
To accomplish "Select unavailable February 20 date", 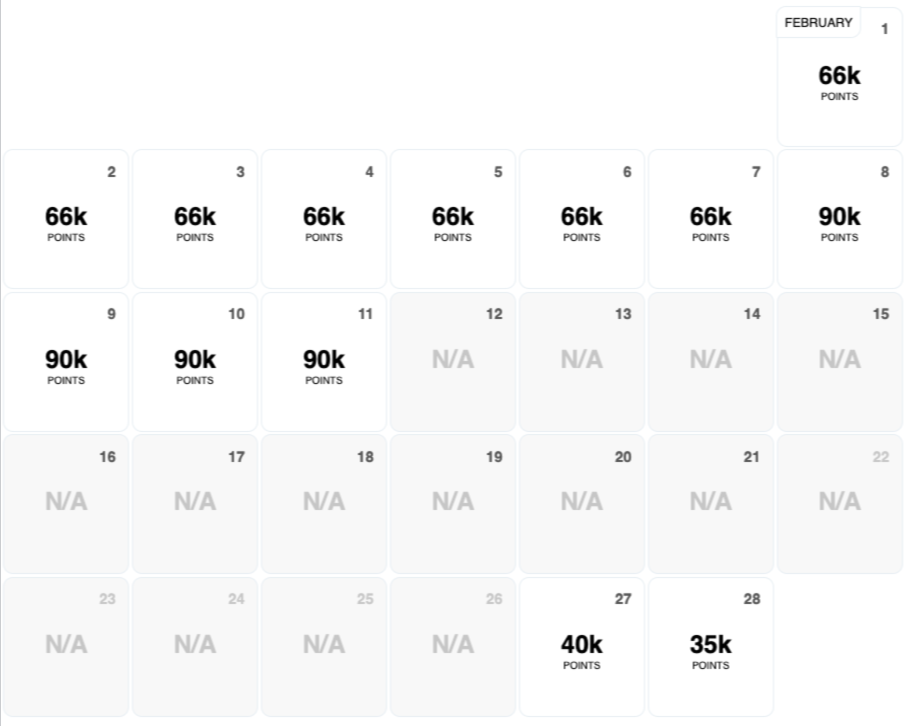I will point(582,504).
